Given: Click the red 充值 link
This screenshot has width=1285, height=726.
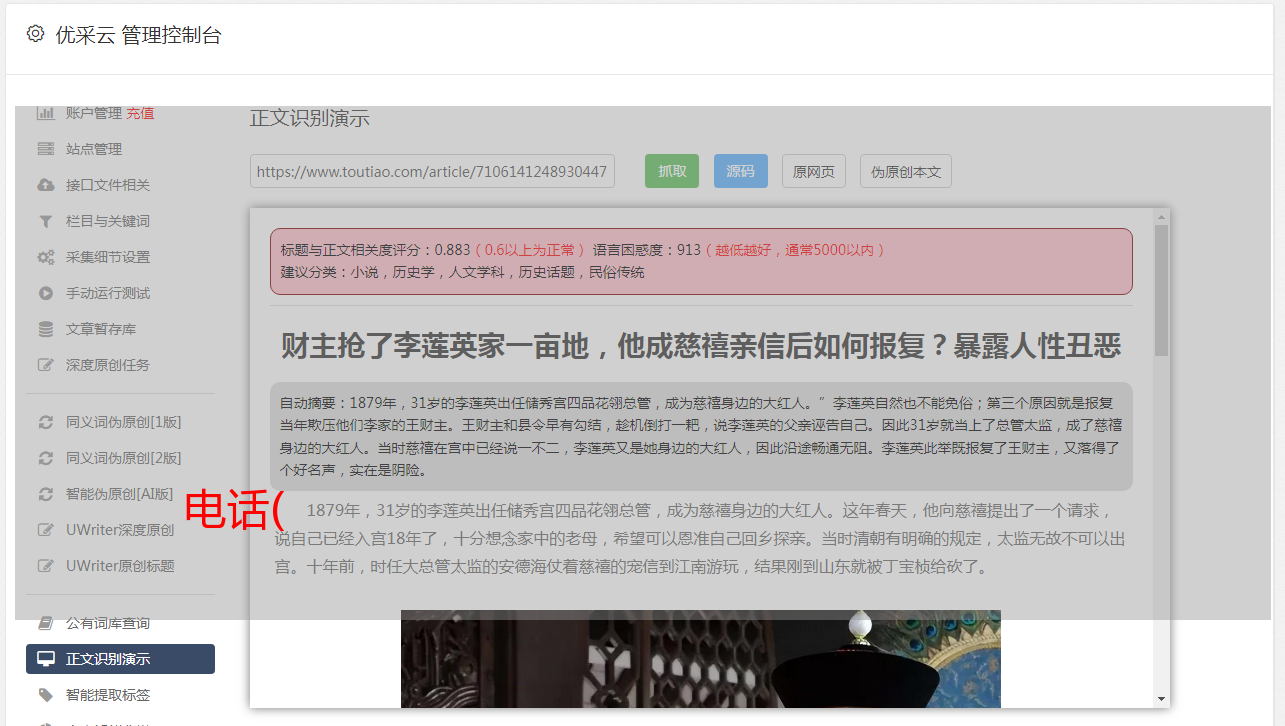Looking at the screenshot, I should click(140, 113).
